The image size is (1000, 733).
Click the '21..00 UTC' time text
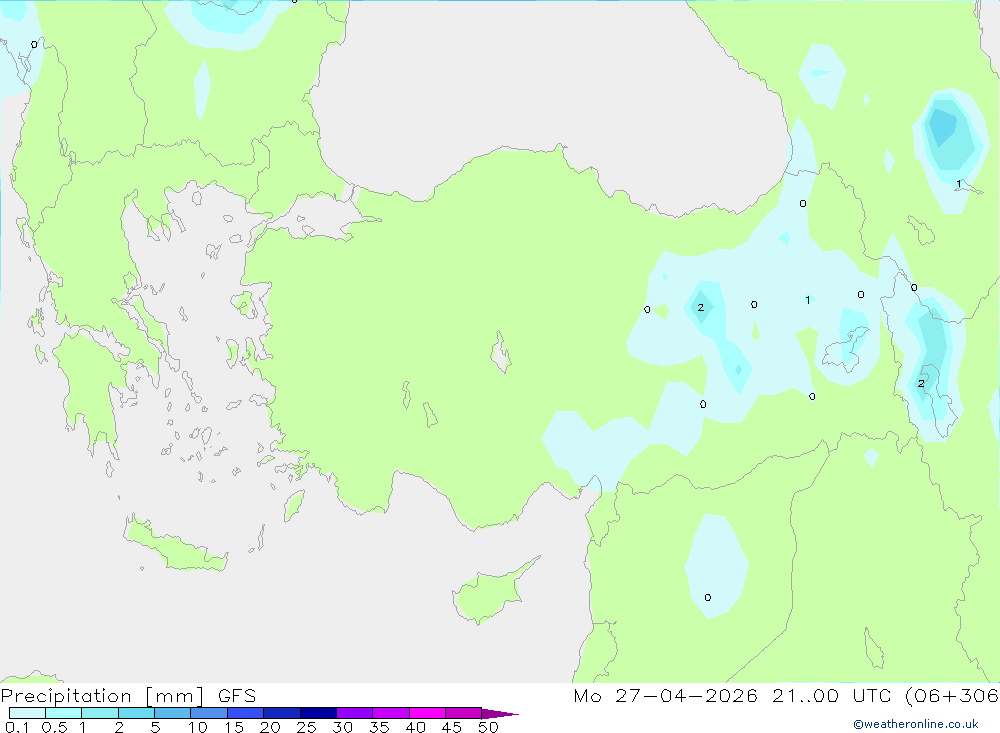coord(831,696)
